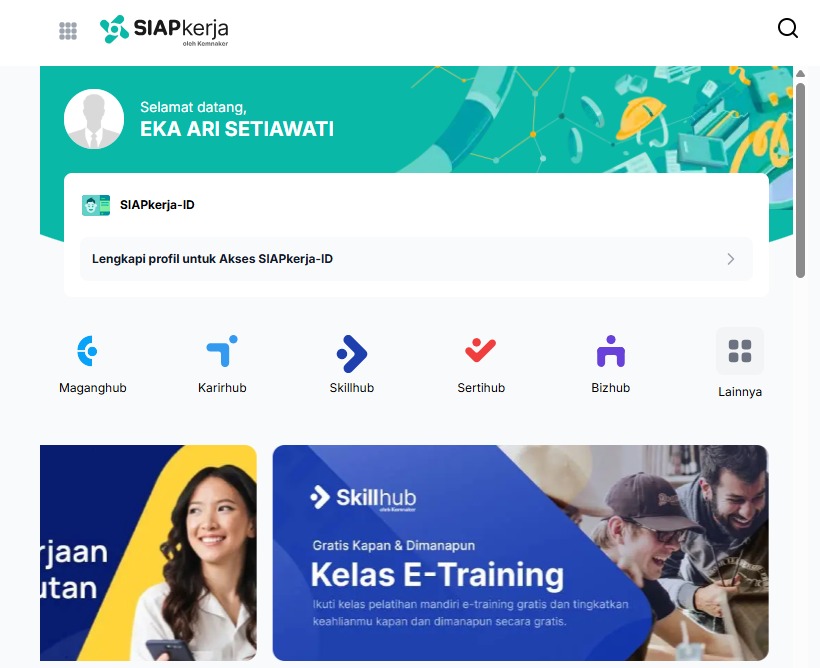820x668 pixels.
Task: Click the EKA ARI SETIAWATI name text
Action: (237, 129)
